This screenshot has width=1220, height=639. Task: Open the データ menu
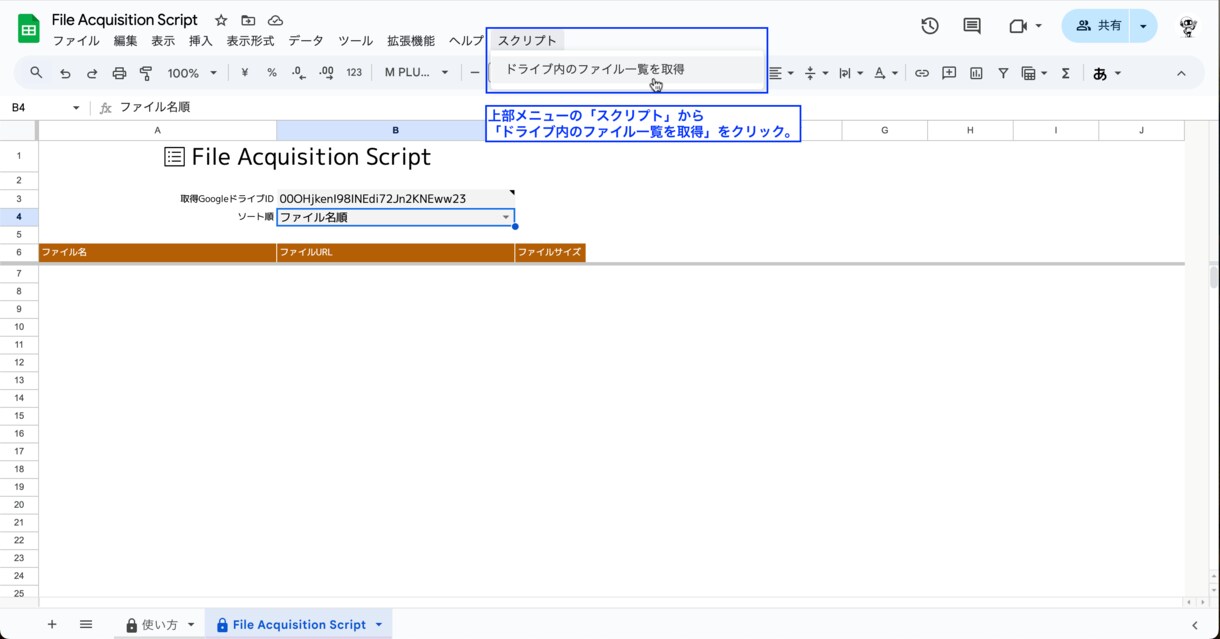pyautogui.click(x=306, y=41)
